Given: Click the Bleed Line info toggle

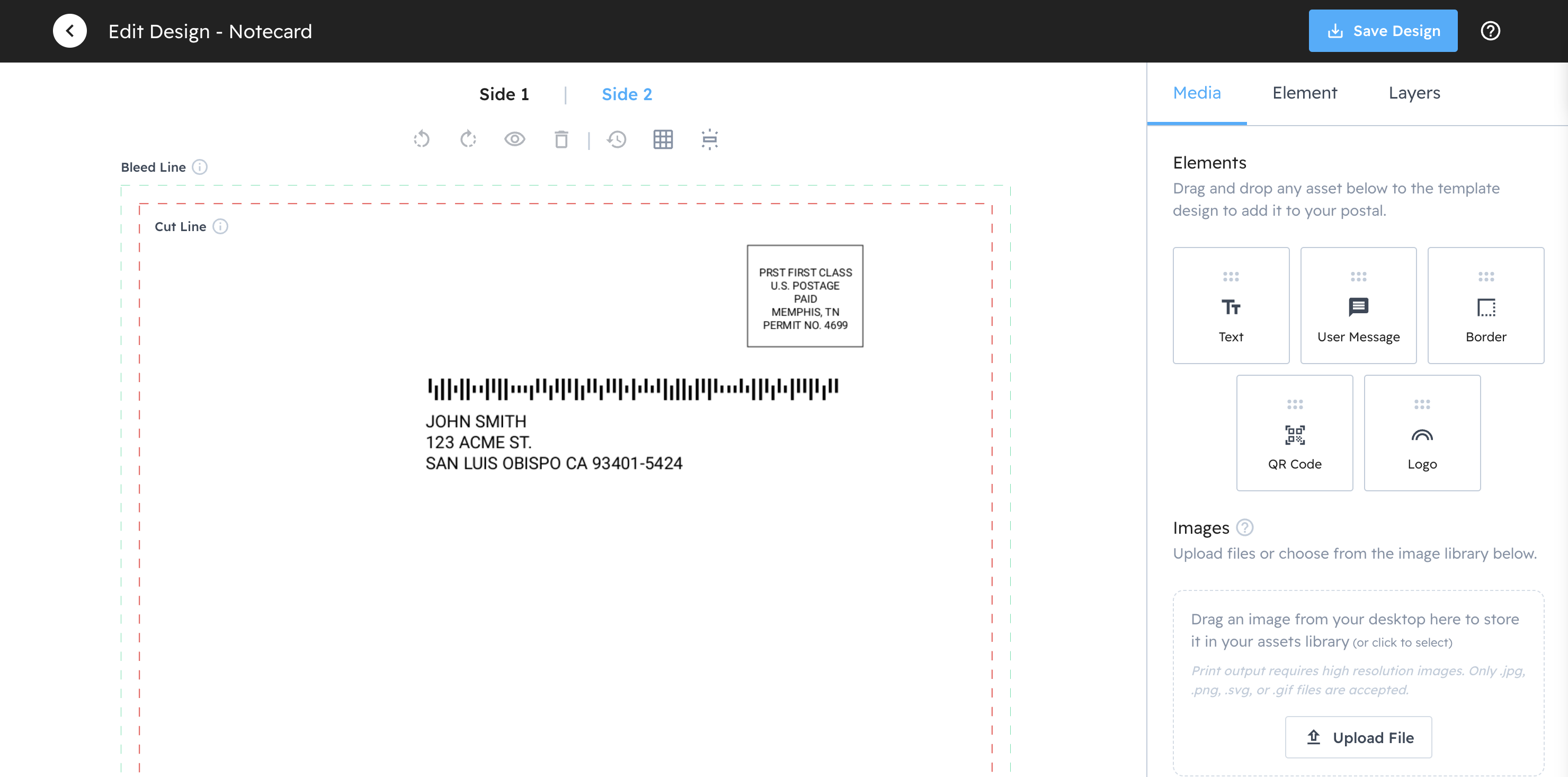Looking at the screenshot, I should point(200,166).
